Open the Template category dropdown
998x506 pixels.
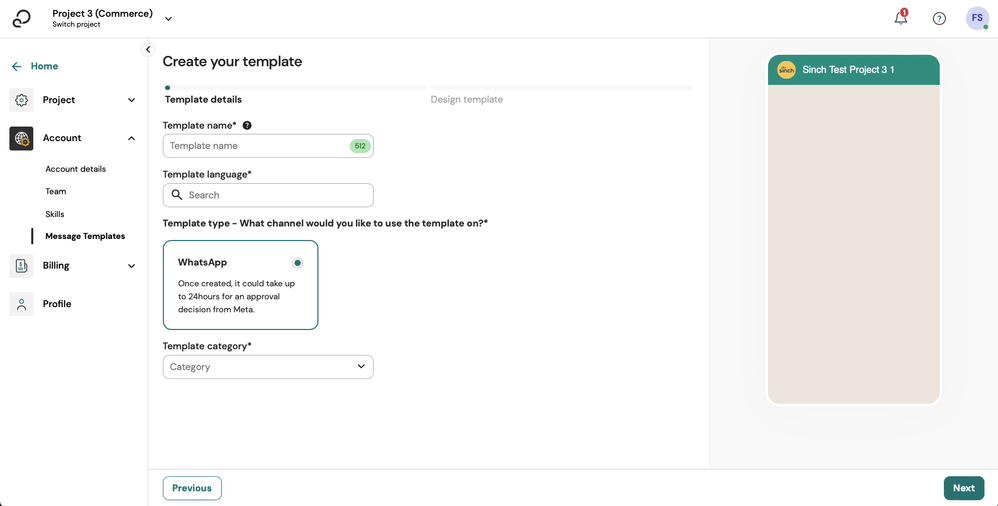click(268, 367)
